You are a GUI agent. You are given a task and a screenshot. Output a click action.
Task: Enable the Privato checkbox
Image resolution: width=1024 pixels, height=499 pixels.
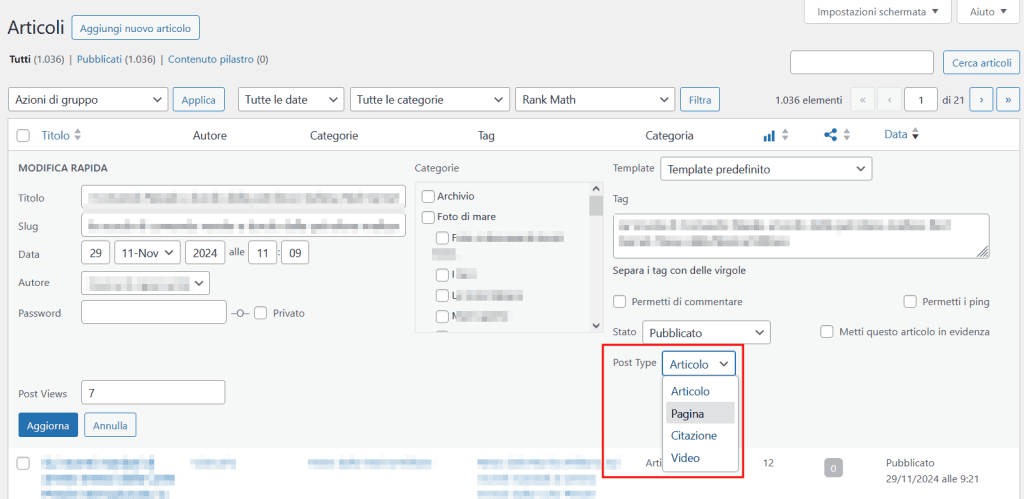point(261,313)
